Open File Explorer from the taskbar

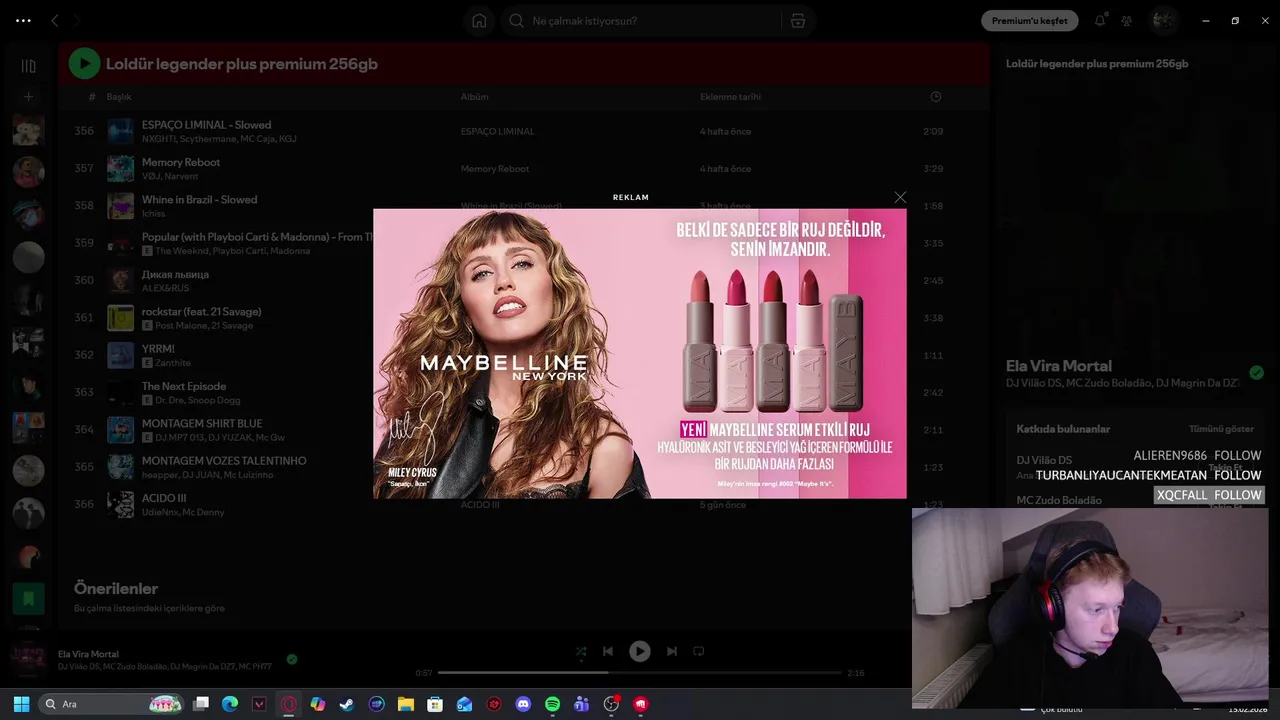coord(405,704)
